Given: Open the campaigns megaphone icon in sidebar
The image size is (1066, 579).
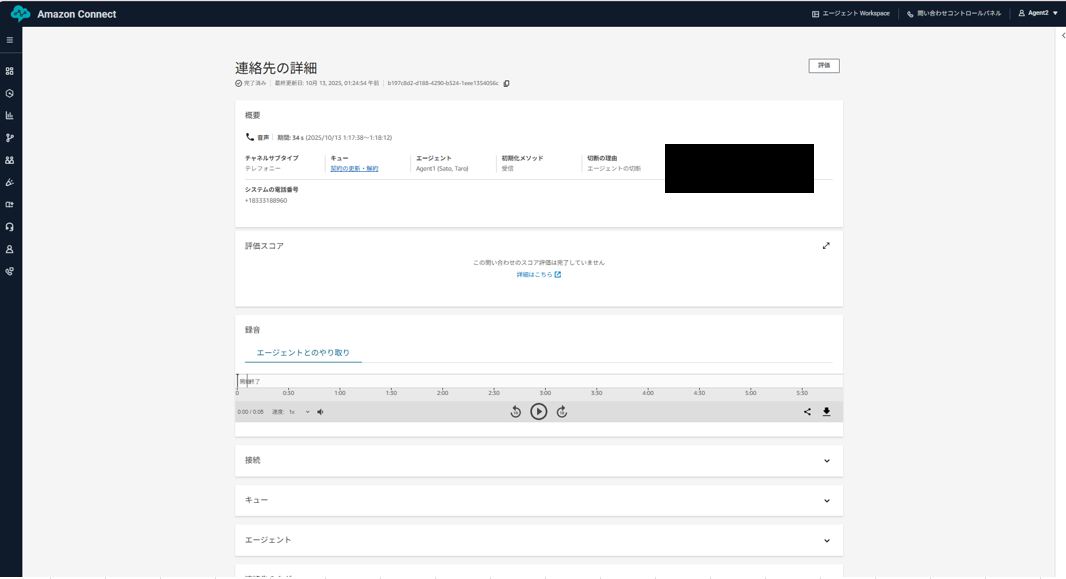Looking at the screenshot, I should [x=10, y=182].
